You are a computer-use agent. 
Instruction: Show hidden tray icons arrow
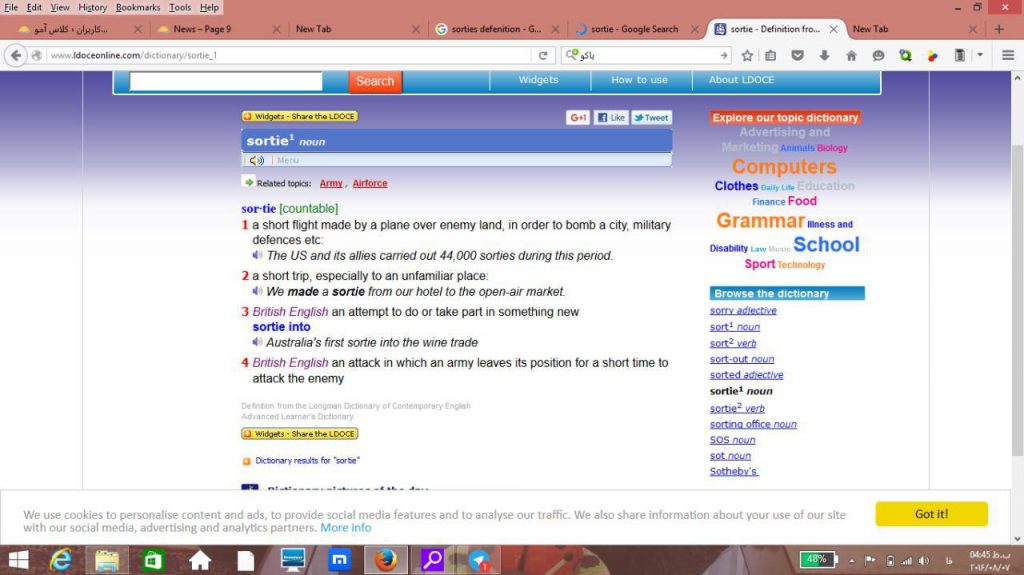click(x=852, y=561)
